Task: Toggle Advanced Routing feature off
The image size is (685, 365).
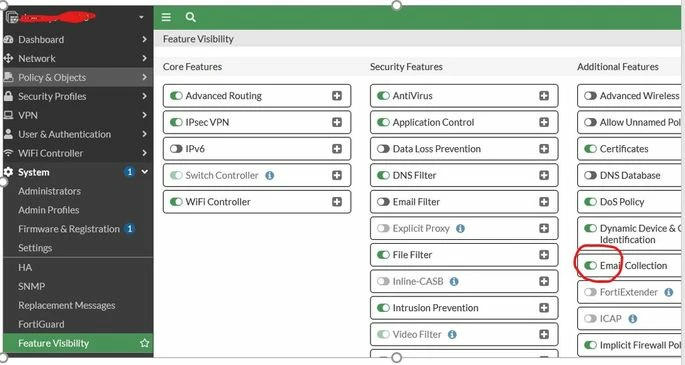Action: [176, 96]
